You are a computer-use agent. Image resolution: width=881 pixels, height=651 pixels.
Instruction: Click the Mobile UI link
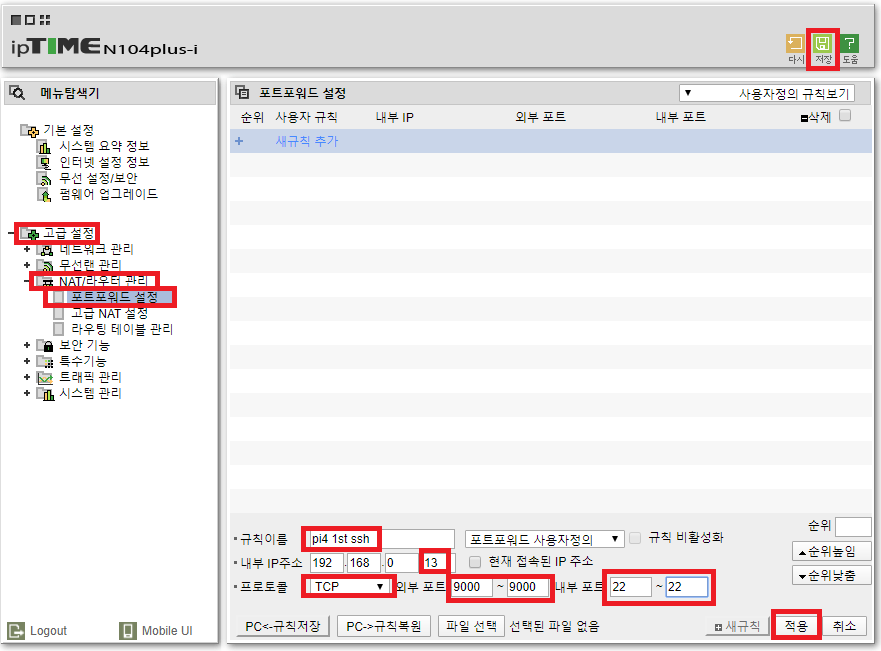pos(167,631)
